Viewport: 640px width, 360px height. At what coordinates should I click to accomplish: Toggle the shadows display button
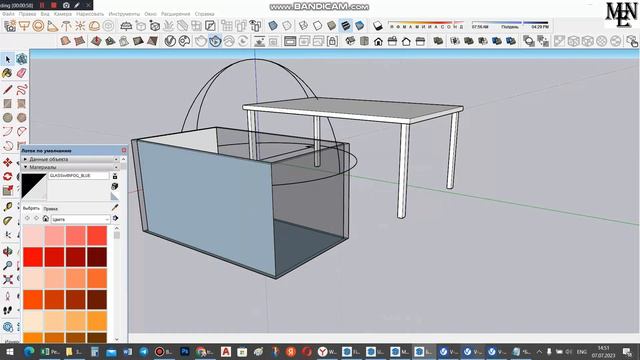click(x=378, y=26)
